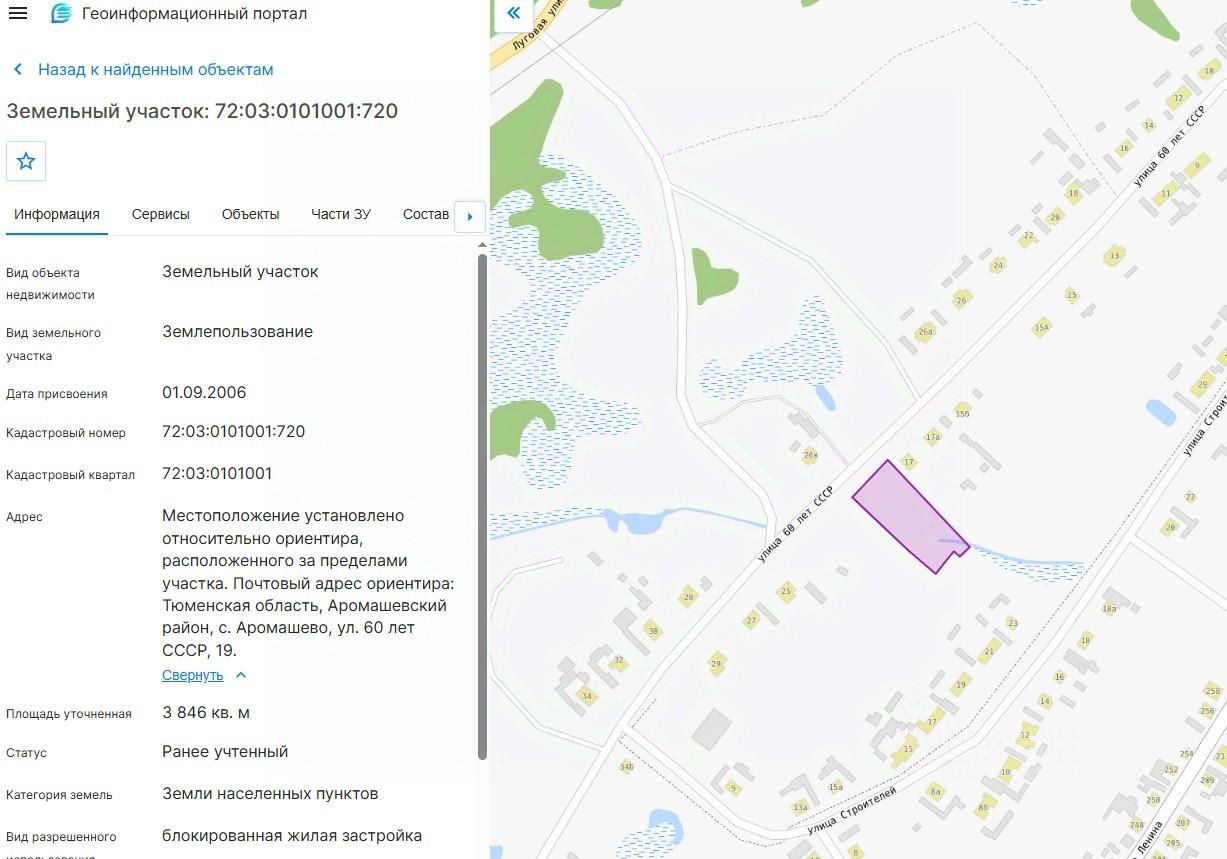Click the info panel vertical scrollbar
Viewport: 1227px width, 859px height.
tap(482, 505)
